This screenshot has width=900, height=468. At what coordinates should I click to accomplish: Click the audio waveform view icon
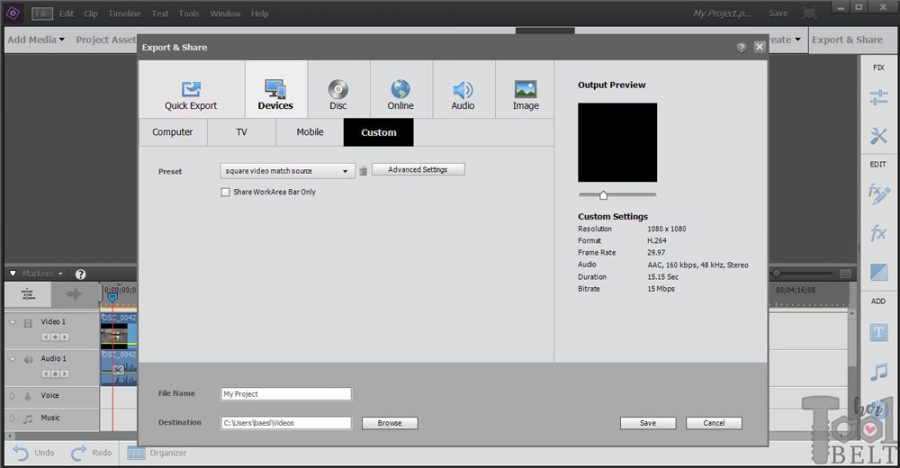(x=73, y=295)
